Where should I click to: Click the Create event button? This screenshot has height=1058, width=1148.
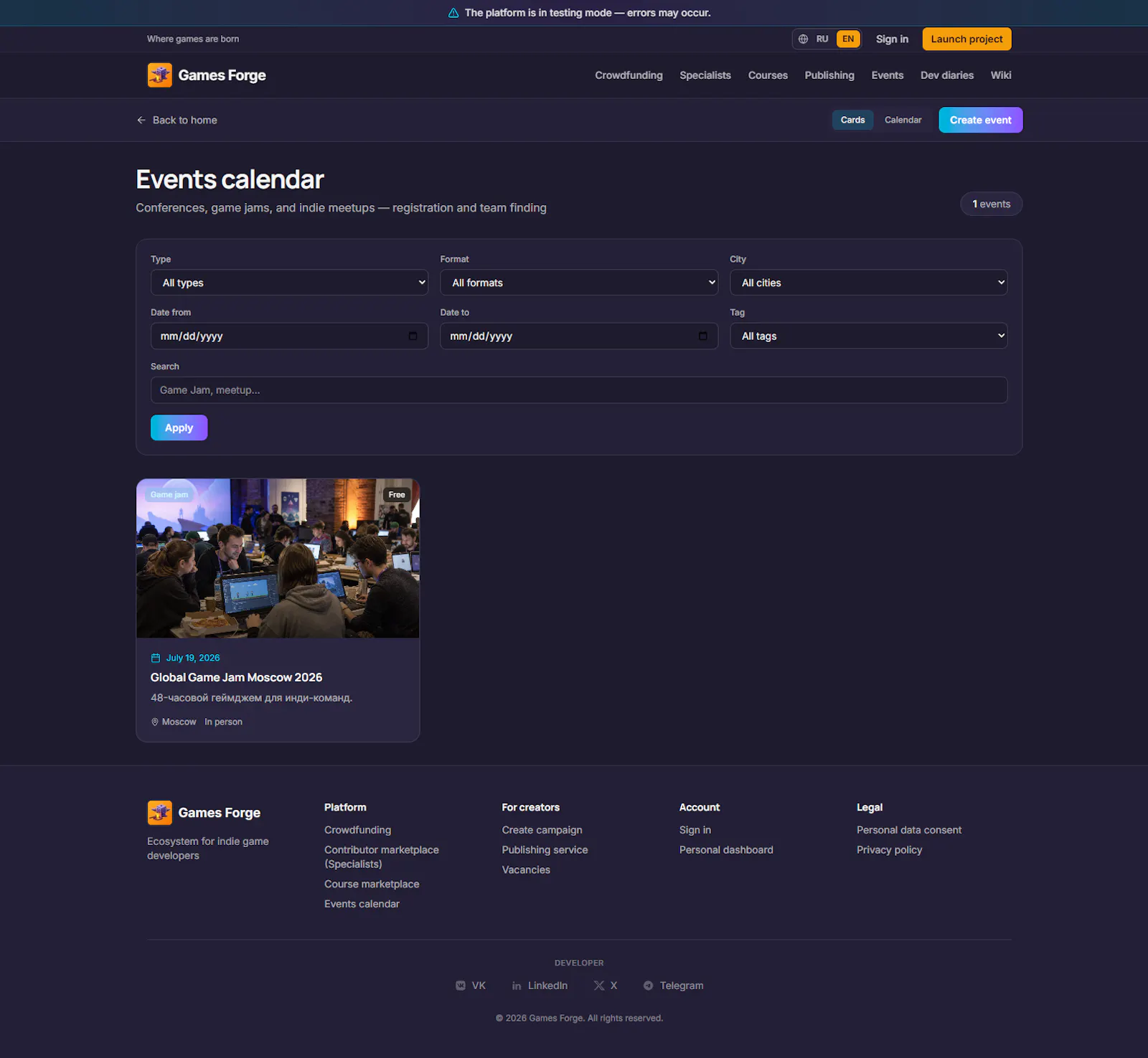pyautogui.click(x=981, y=120)
